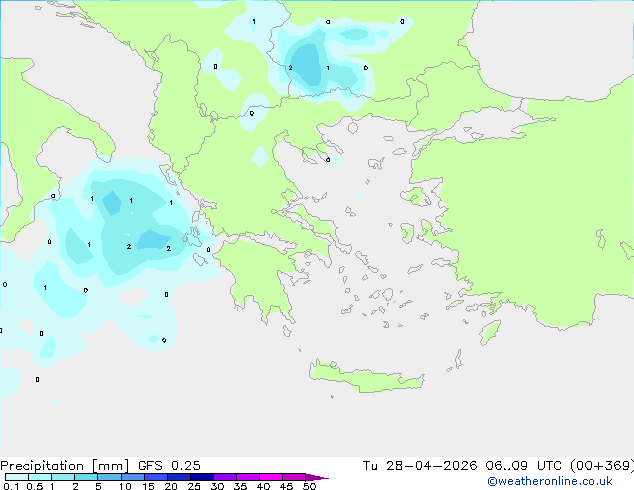The width and height of the screenshot is (634, 490).
Task: Click the "Tu 28-04-2026" date text
Action: [x=420, y=466]
